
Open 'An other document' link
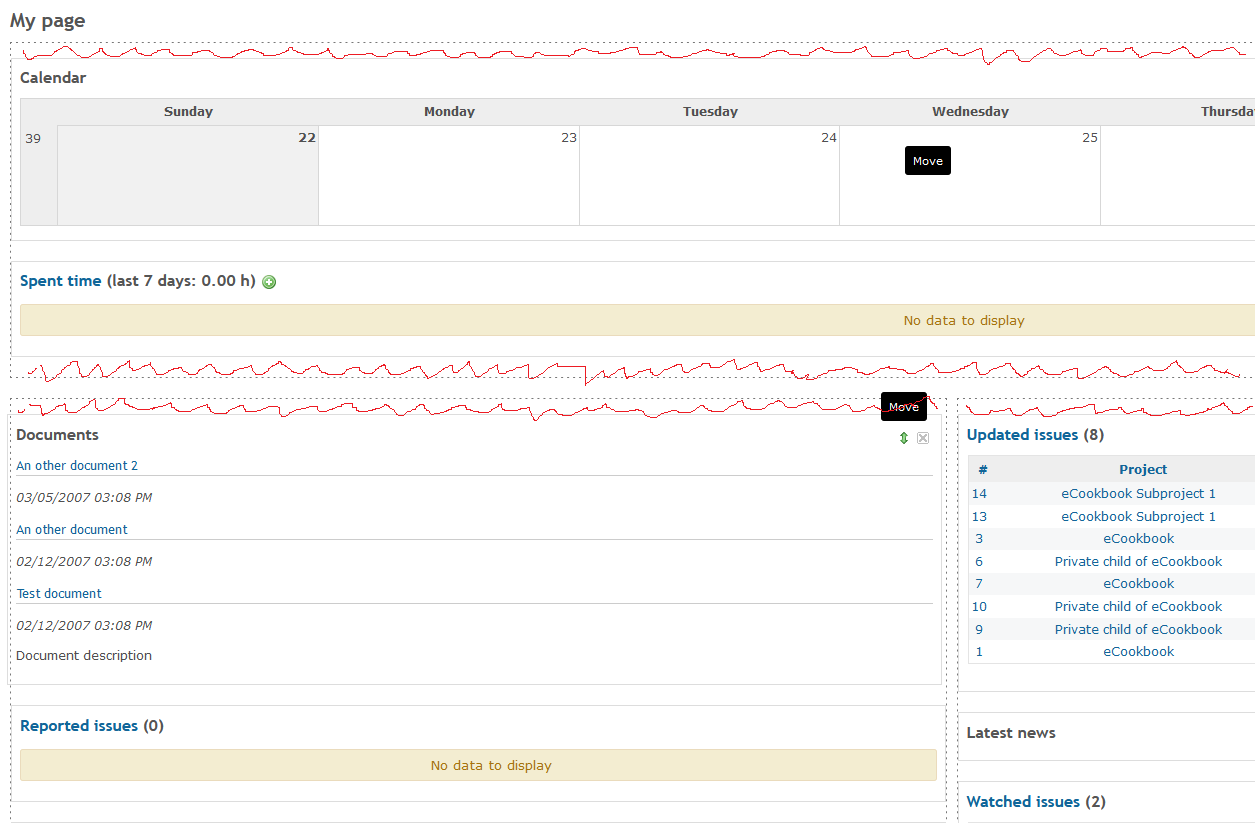point(72,530)
